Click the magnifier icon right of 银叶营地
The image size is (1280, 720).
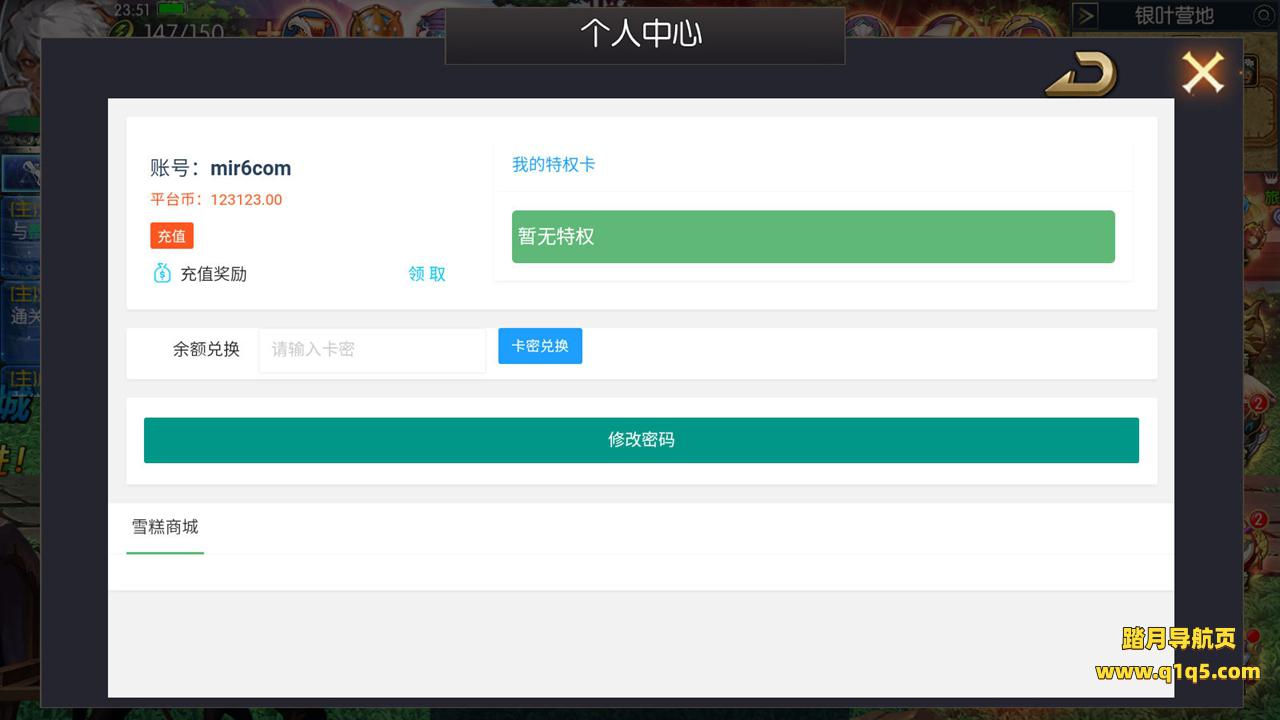(1263, 15)
